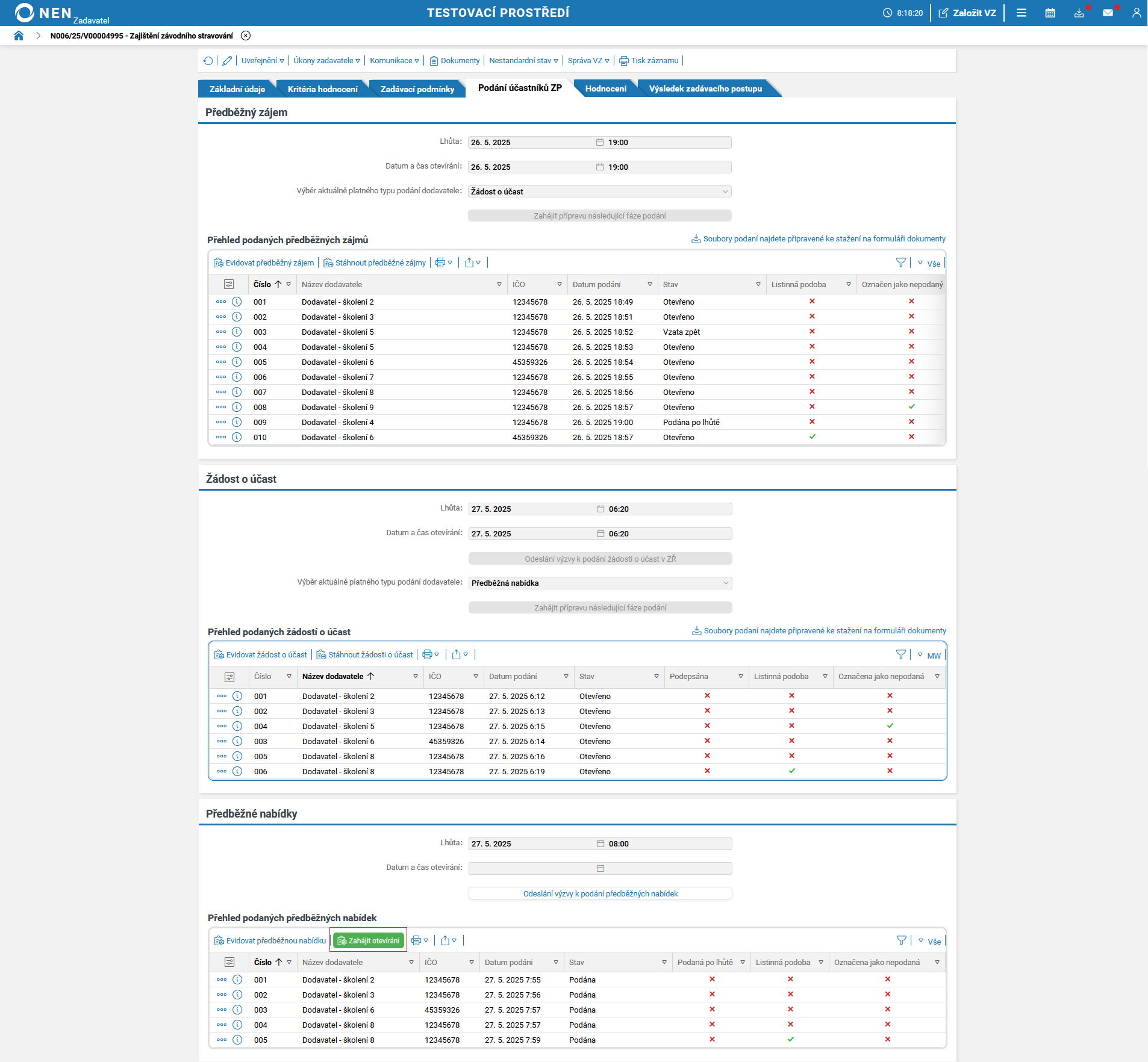Open the Předběžná nabídka type dropdown
This screenshot has width=1148, height=1062.
pos(600,583)
